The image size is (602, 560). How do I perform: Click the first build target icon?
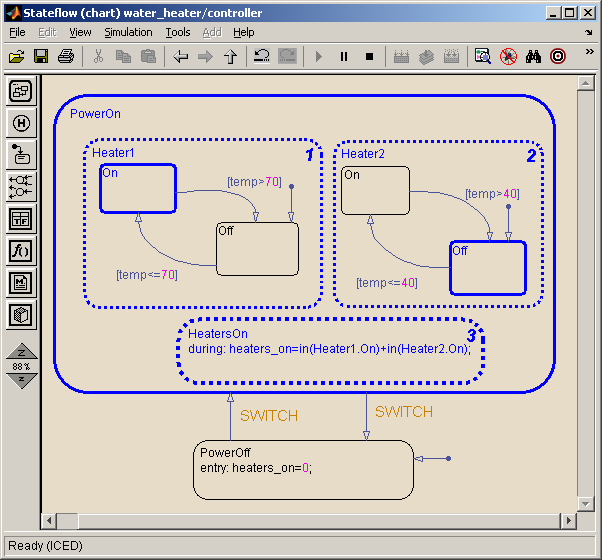click(401, 57)
